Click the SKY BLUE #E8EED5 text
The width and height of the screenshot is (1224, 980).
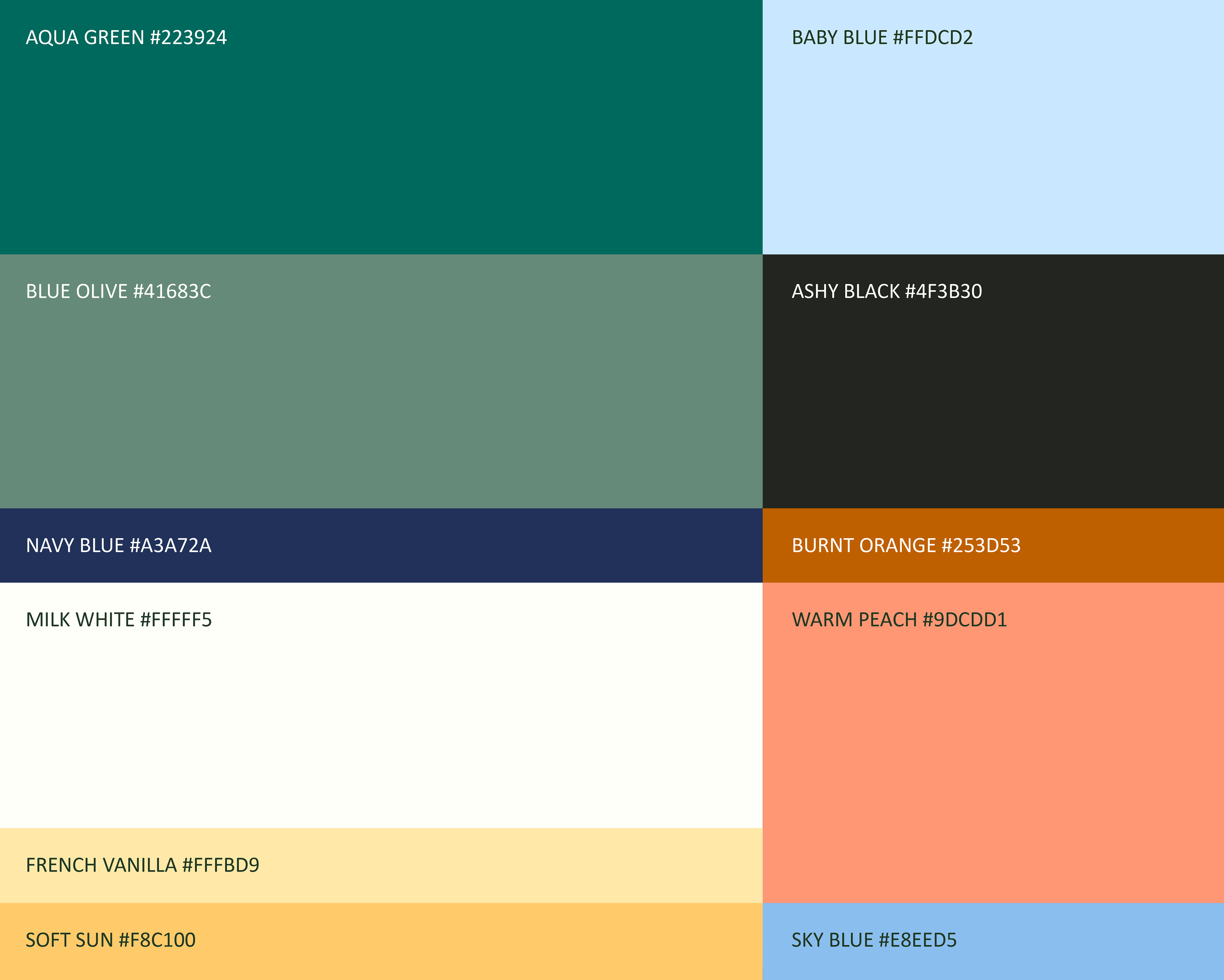point(874,940)
